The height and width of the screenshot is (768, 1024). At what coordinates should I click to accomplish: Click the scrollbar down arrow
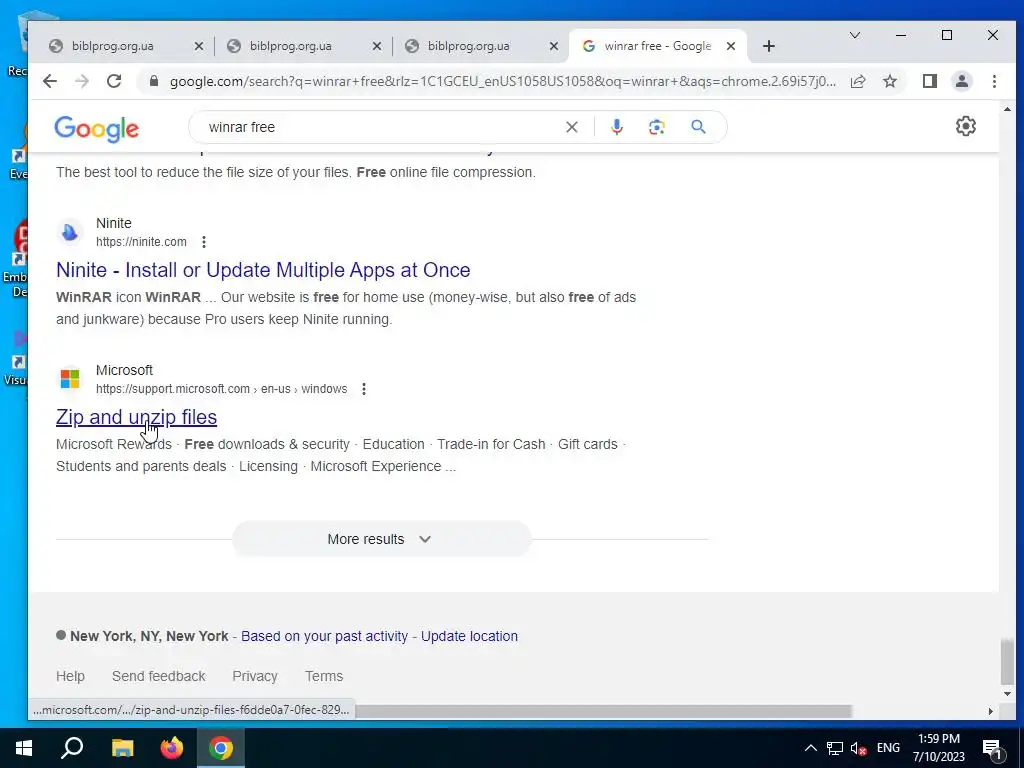click(x=1006, y=694)
